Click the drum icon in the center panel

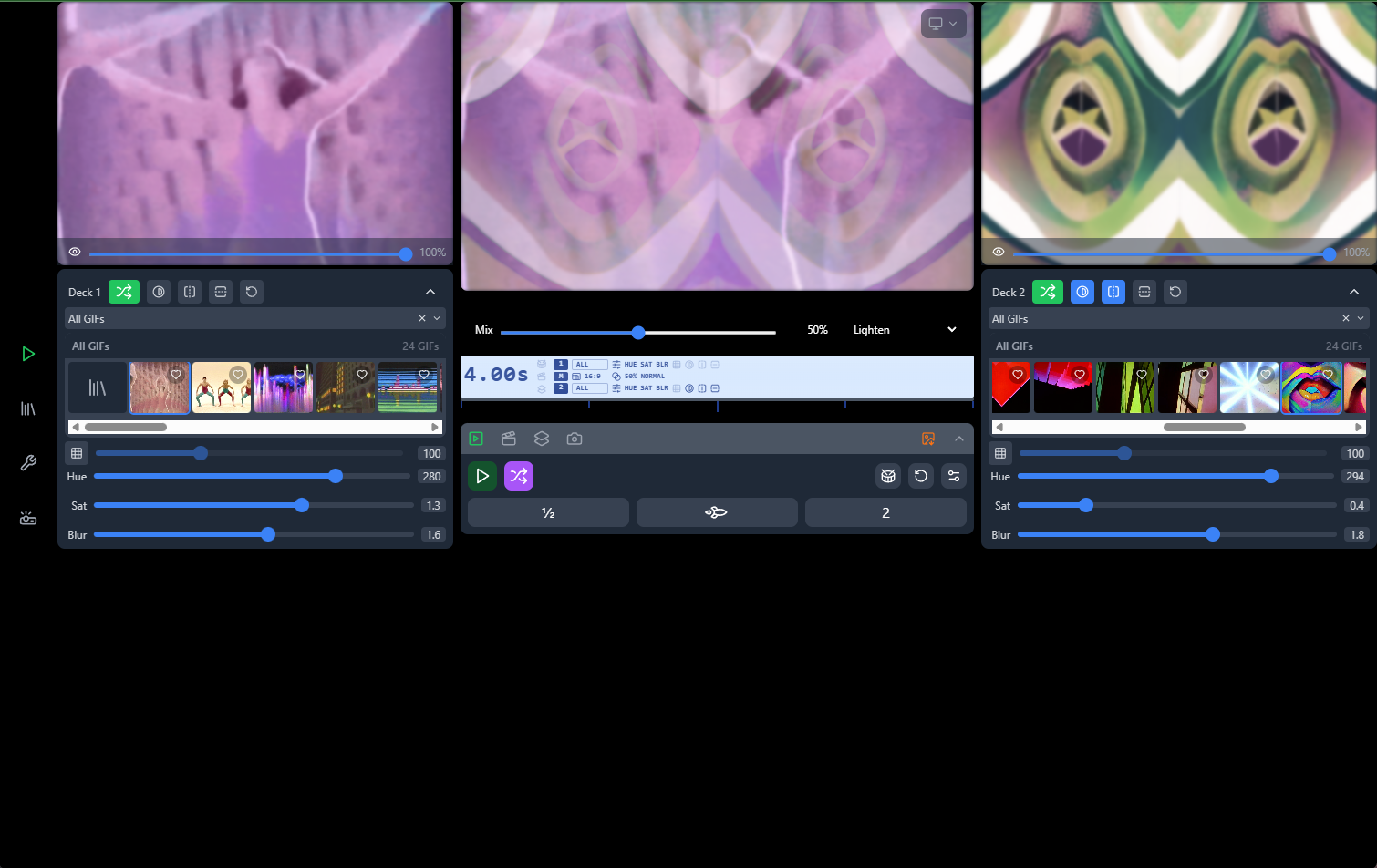pyautogui.click(x=887, y=476)
